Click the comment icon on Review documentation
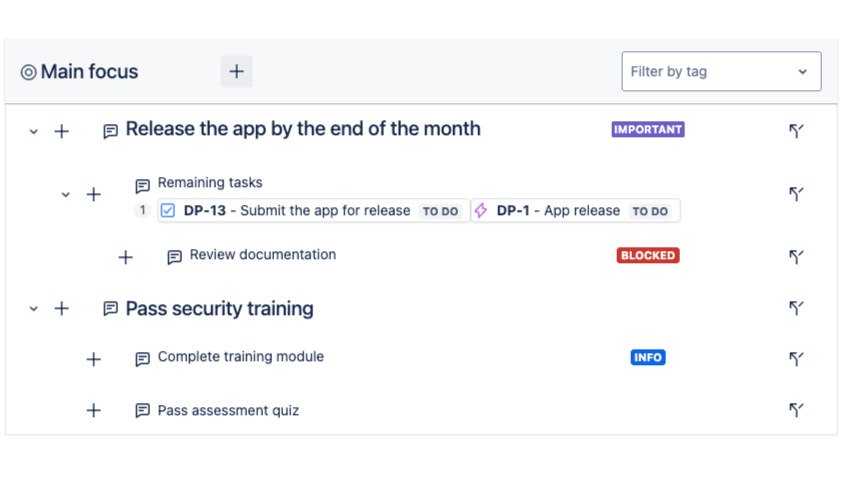Screen dimensions: 843x480 point(174,257)
